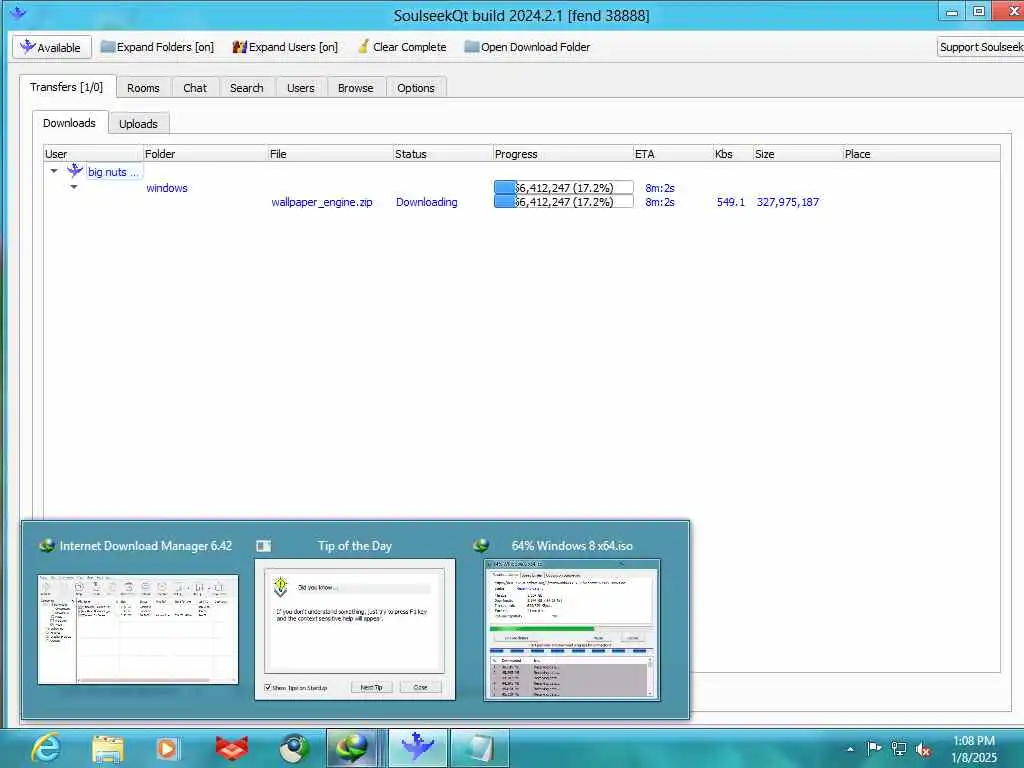Image resolution: width=1024 pixels, height=768 pixels.
Task: Select the Downloads sub-tab
Action: (x=69, y=123)
